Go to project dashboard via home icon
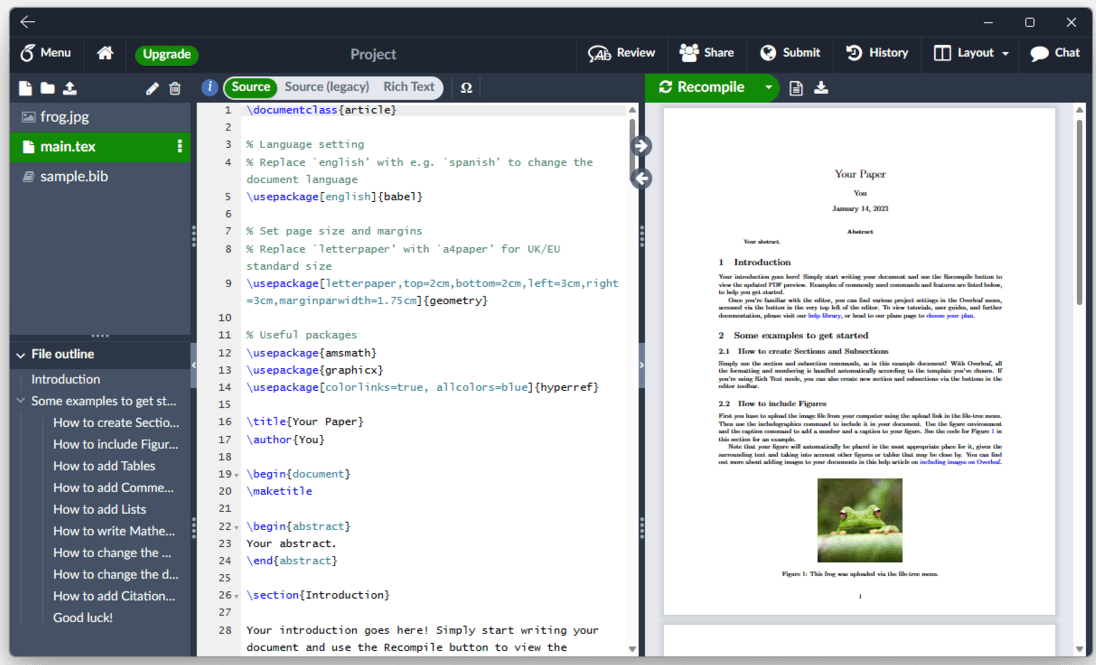Screen dimensions: 1096x665 [104, 53]
